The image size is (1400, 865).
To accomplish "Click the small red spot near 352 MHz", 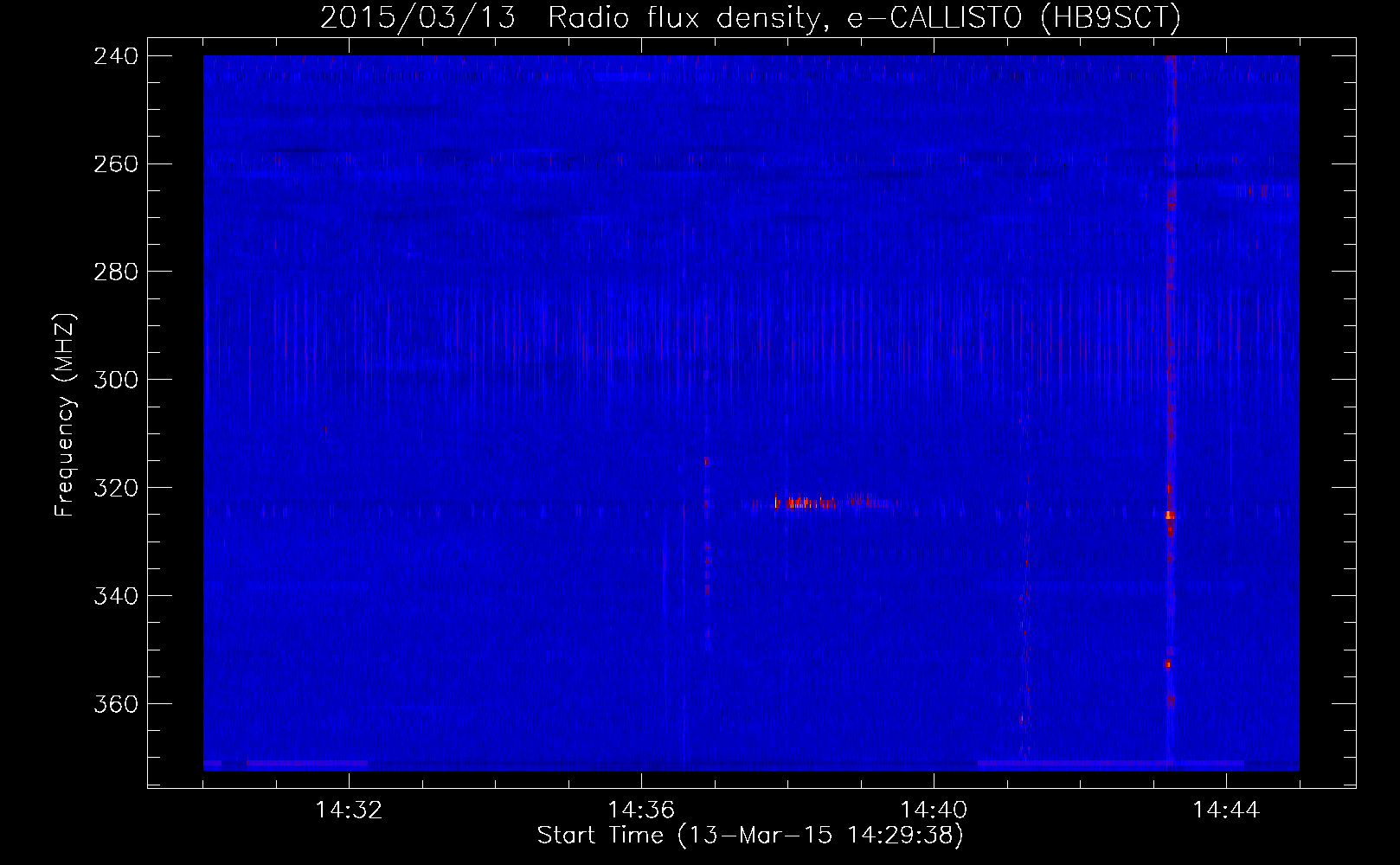I will tap(1168, 664).
